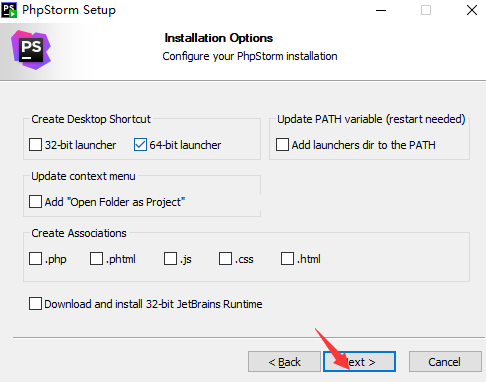Click the PhpStorm title bar icon
Viewport: 486px width, 382px height.
click(x=9, y=10)
